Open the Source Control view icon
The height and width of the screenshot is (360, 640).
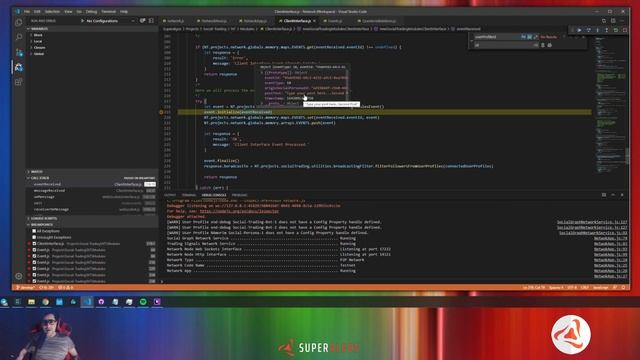[19, 52]
